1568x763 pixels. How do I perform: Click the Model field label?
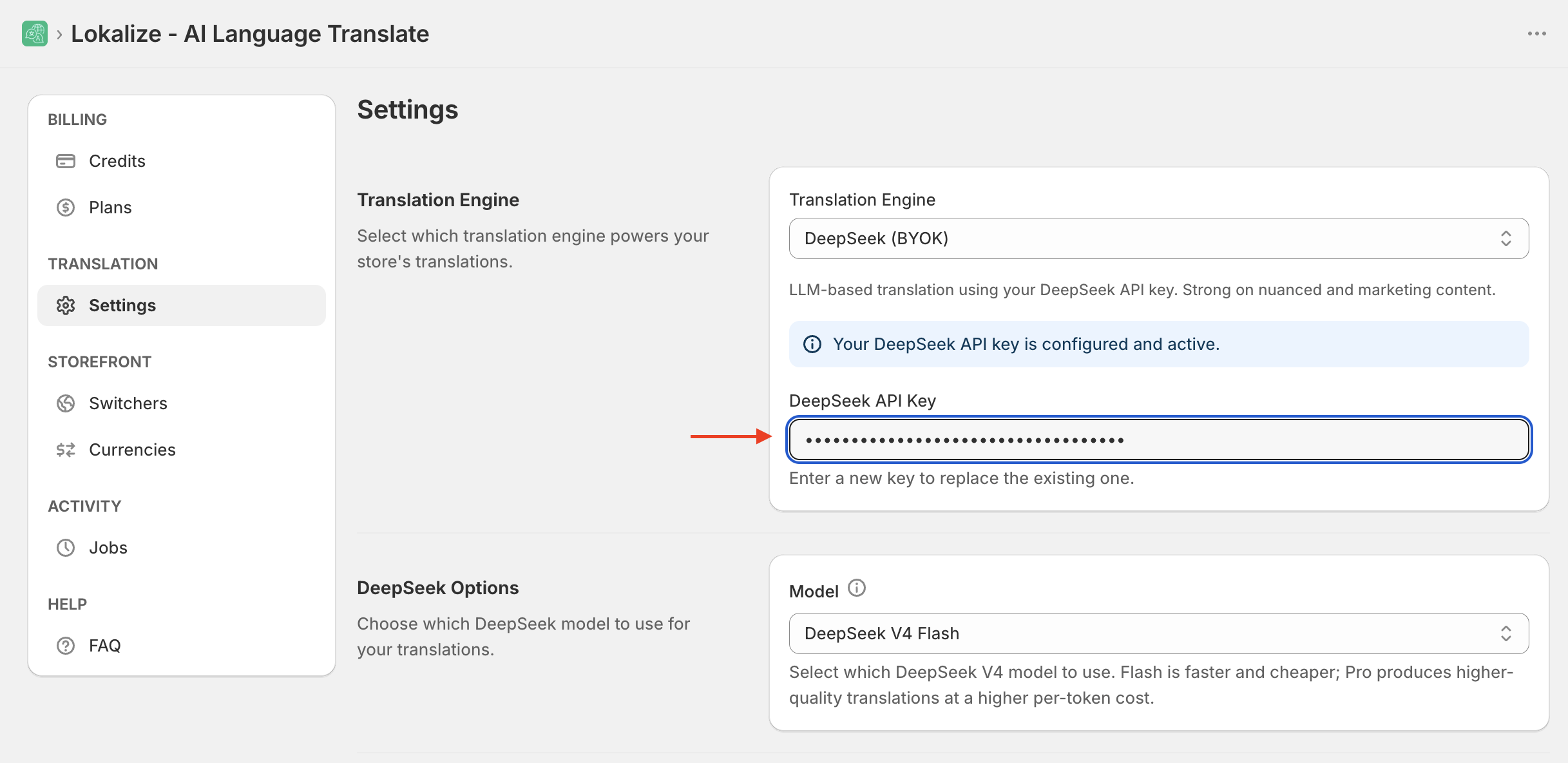click(814, 592)
